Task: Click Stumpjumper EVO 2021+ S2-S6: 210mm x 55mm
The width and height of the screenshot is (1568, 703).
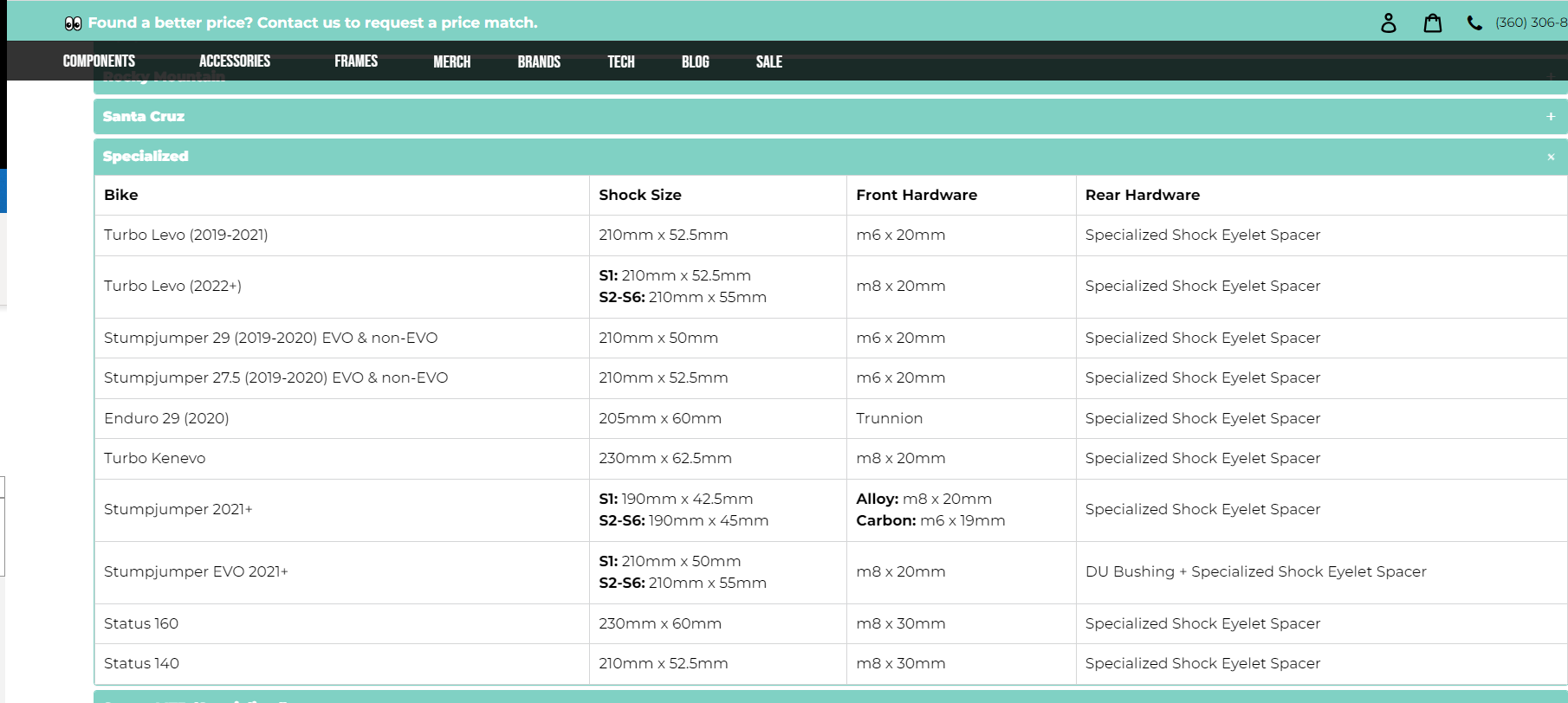Action: point(683,583)
